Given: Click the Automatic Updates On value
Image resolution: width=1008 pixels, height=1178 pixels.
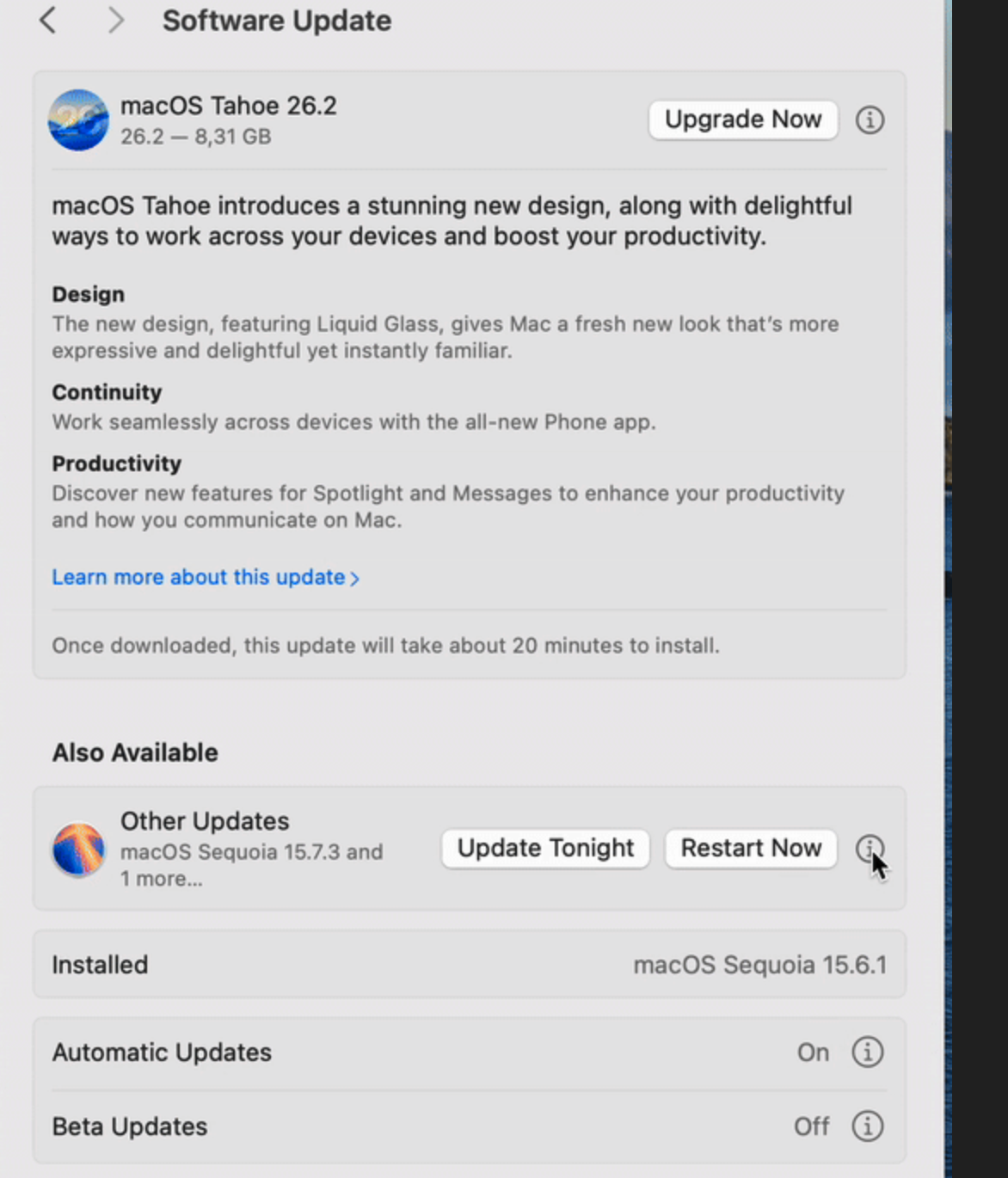Looking at the screenshot, I should click(x=813, y=1052).
